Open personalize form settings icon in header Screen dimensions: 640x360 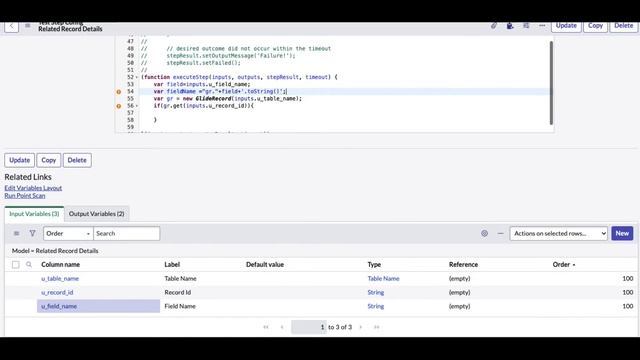[x=526, y=26]
